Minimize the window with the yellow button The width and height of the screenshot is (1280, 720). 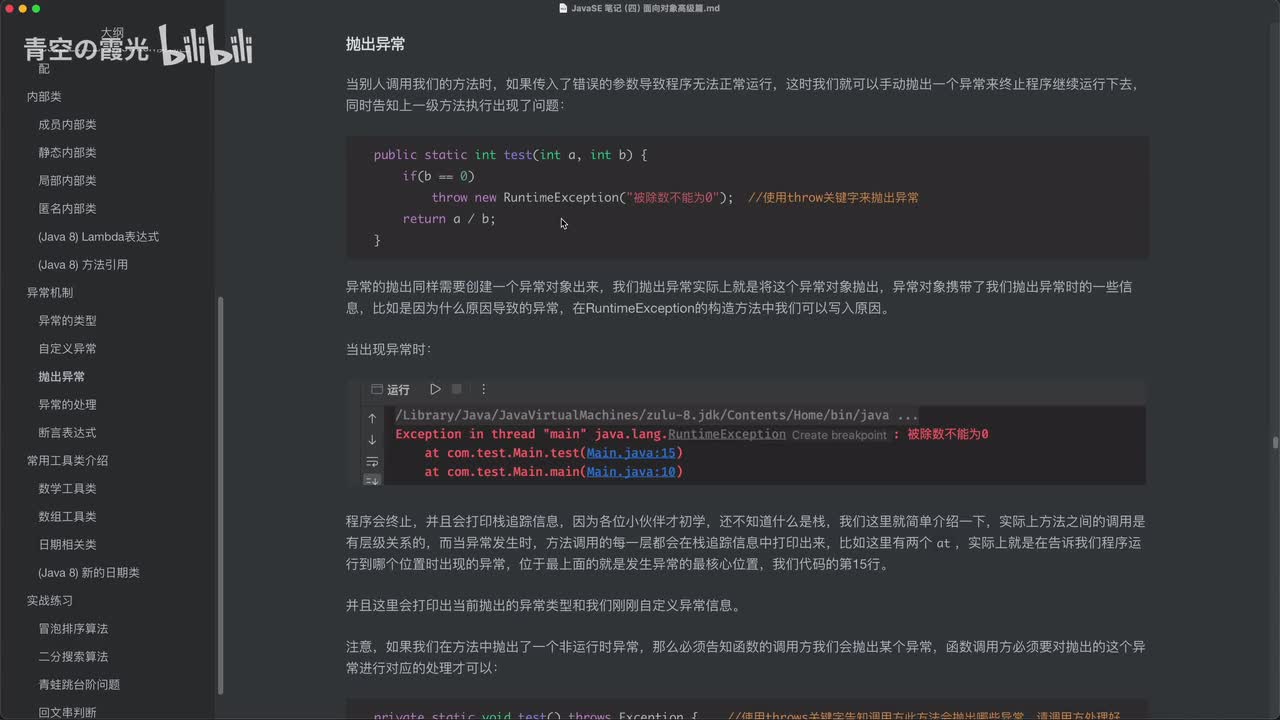click(x=23, y=8)
